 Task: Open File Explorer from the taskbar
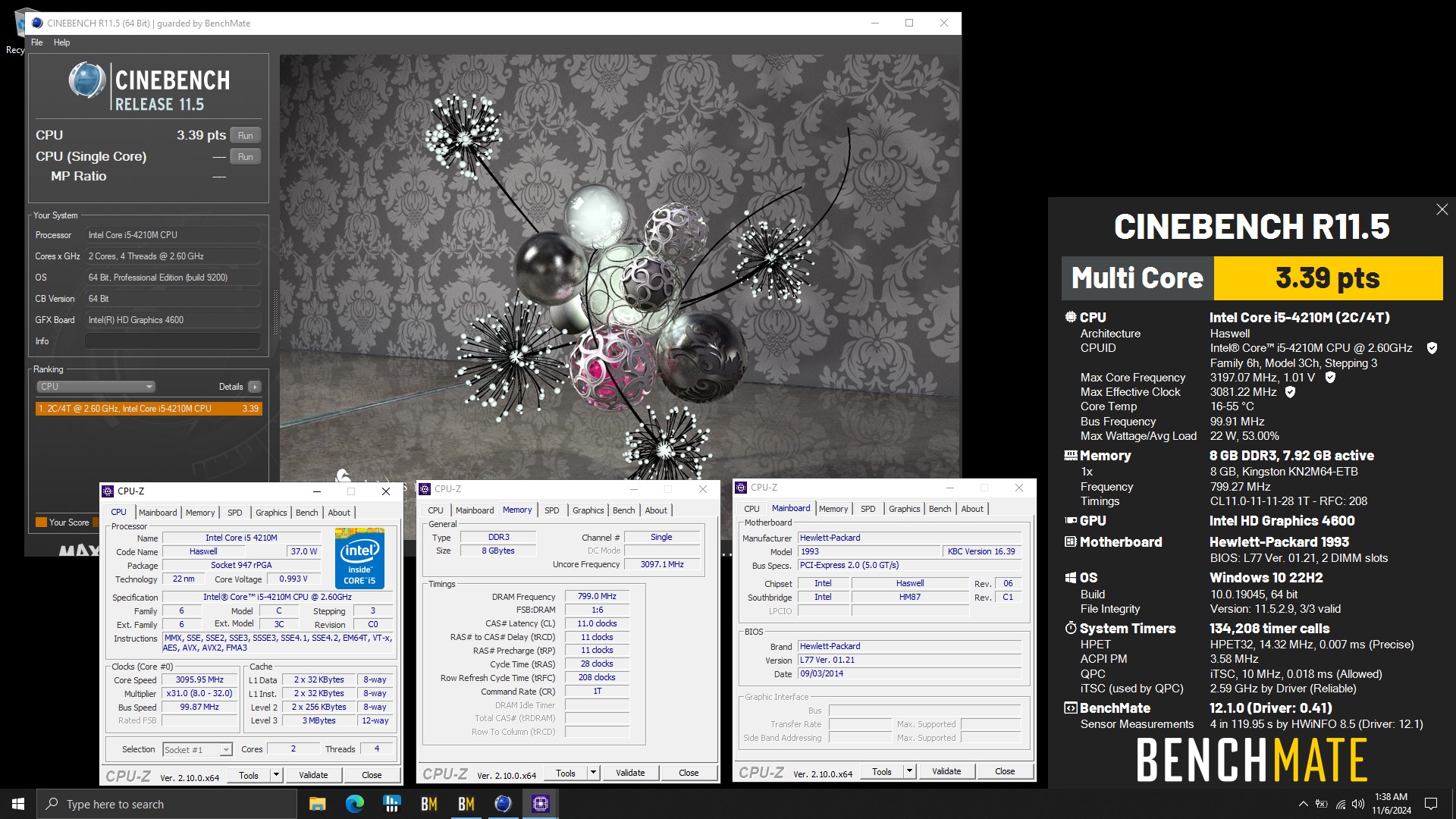point(318,804)
